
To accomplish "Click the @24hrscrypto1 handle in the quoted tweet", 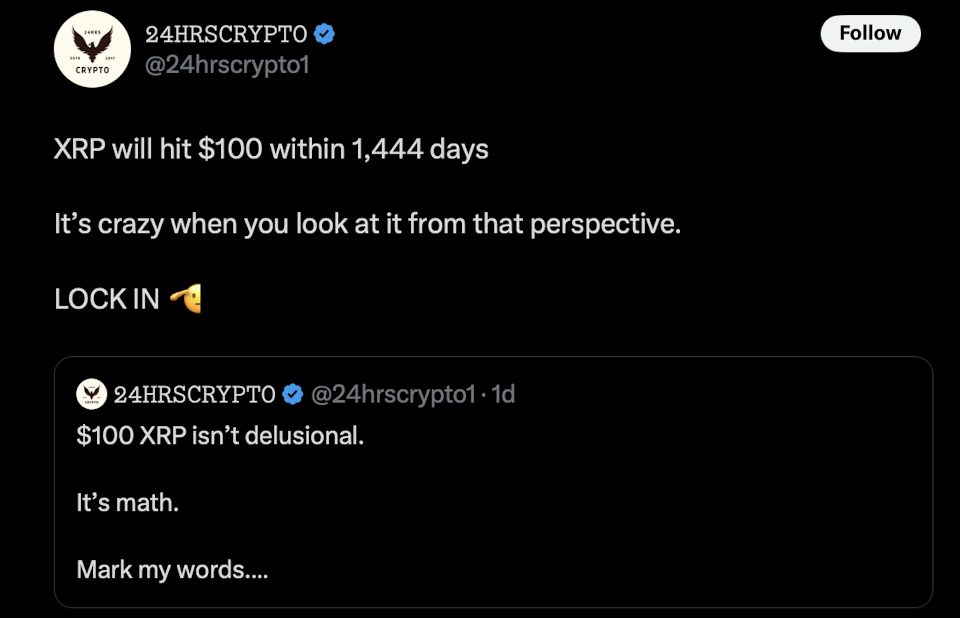I will click(x=395, y=394).
